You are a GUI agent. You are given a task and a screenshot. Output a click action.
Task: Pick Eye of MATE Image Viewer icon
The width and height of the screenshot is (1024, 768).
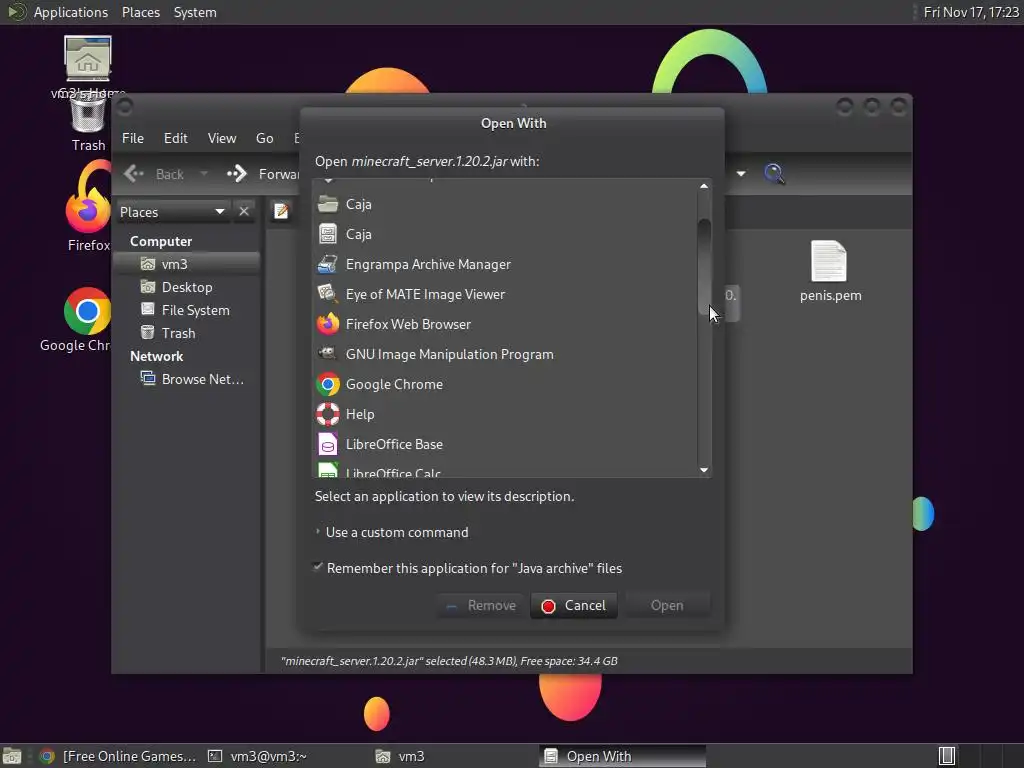point(328,294)
